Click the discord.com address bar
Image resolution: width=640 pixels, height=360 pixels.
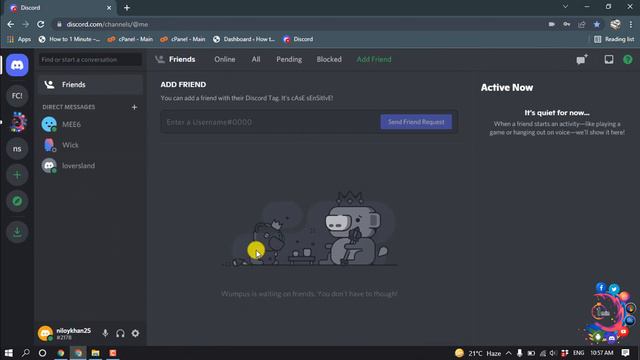[x=298, y=24]
